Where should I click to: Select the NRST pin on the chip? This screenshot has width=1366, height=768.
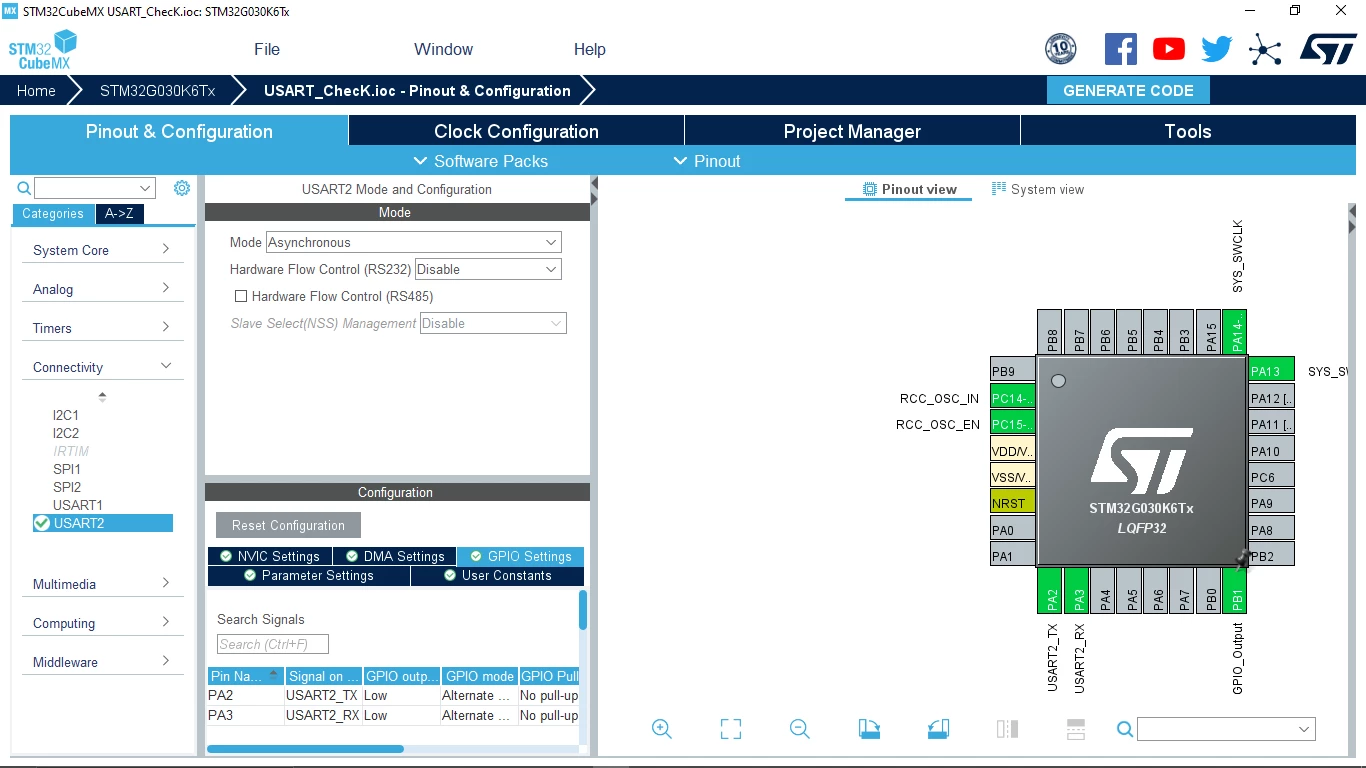point(1013,502)
